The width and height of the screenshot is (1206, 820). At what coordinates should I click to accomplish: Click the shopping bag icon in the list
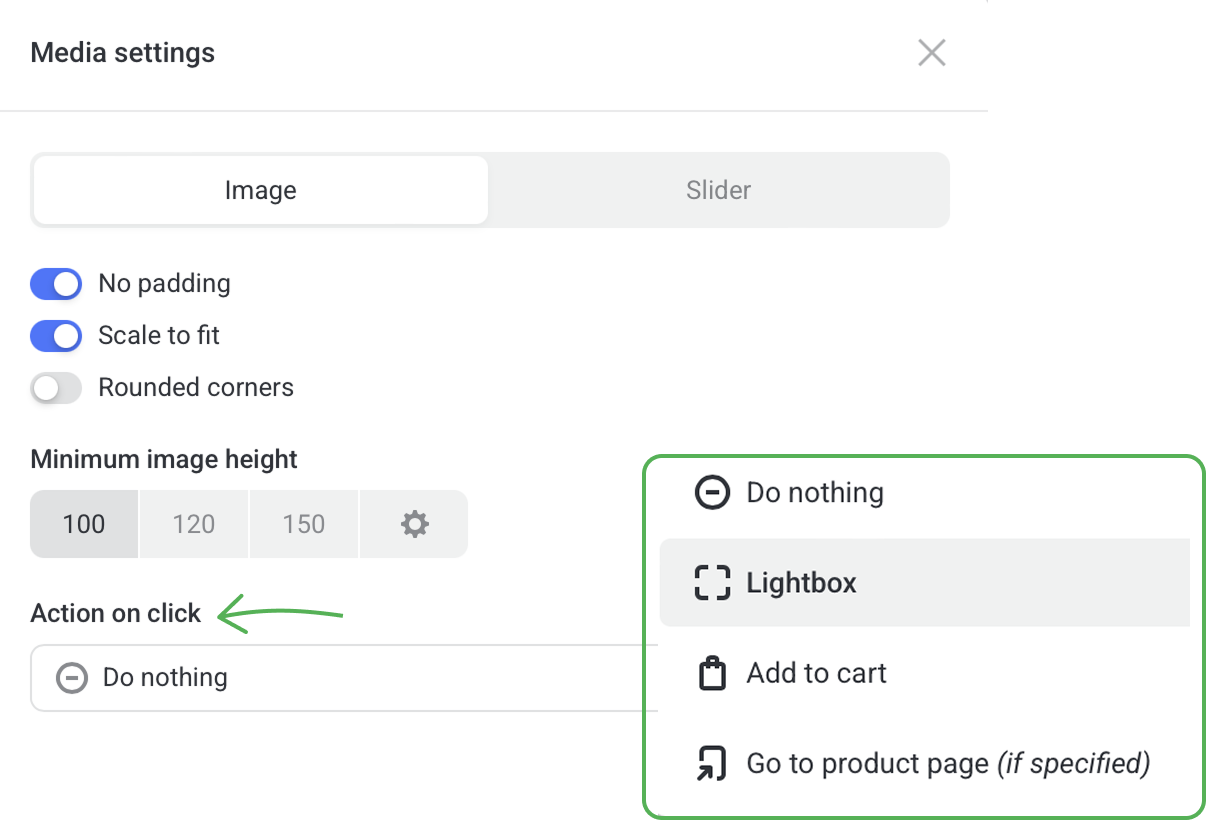point(712,674)
